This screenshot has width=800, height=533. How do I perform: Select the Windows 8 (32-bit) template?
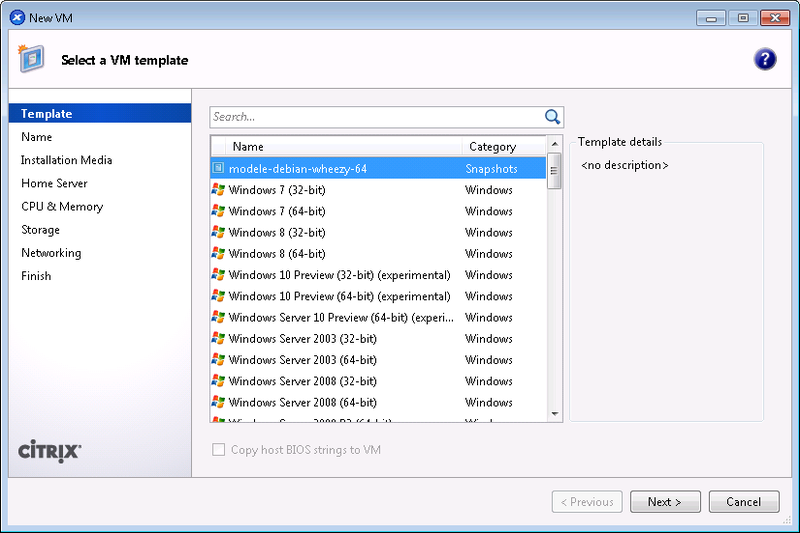(378, 232)
